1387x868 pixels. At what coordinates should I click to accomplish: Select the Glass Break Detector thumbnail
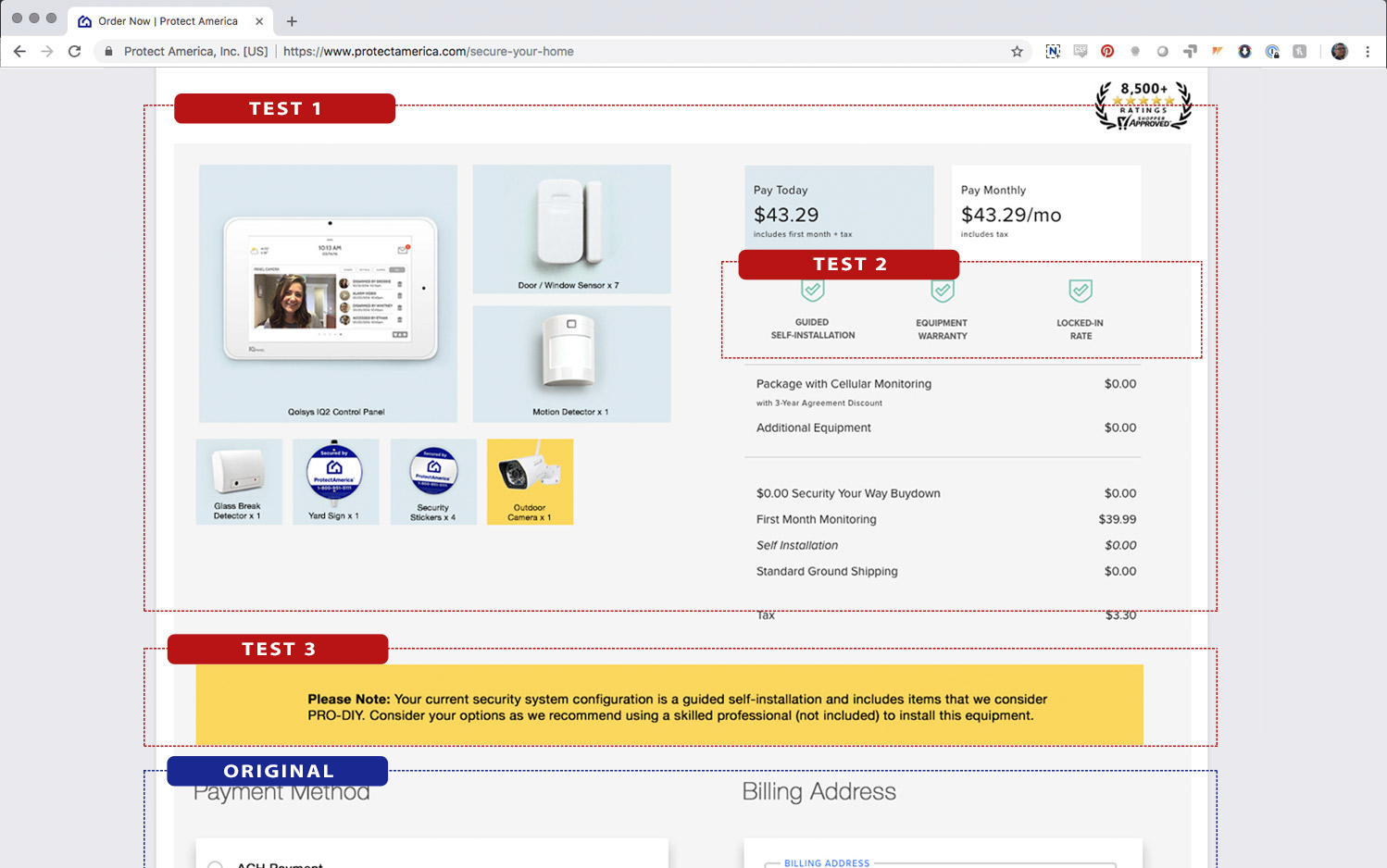(x=239, y=481)
